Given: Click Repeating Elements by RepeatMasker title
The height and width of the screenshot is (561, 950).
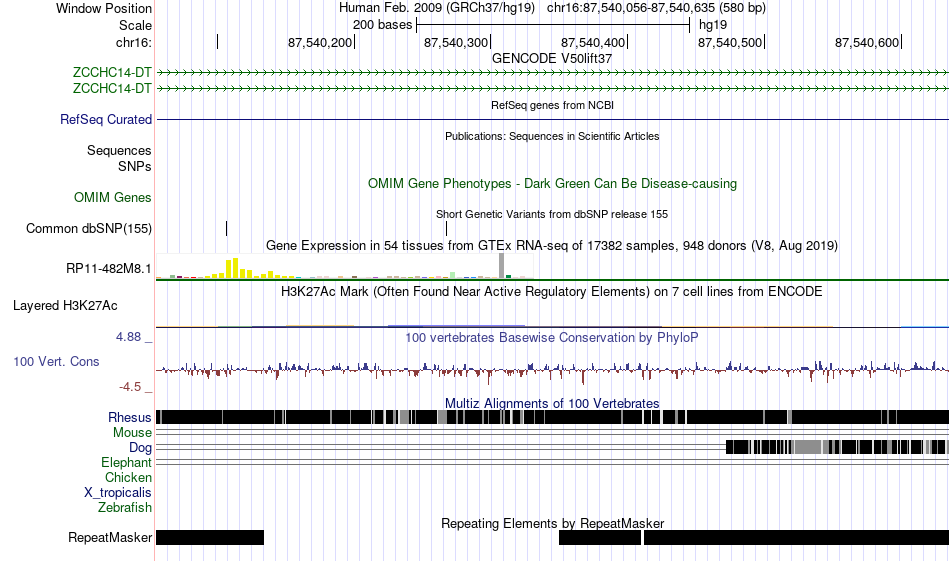Looking at the screenshot, I should [552, 523].
